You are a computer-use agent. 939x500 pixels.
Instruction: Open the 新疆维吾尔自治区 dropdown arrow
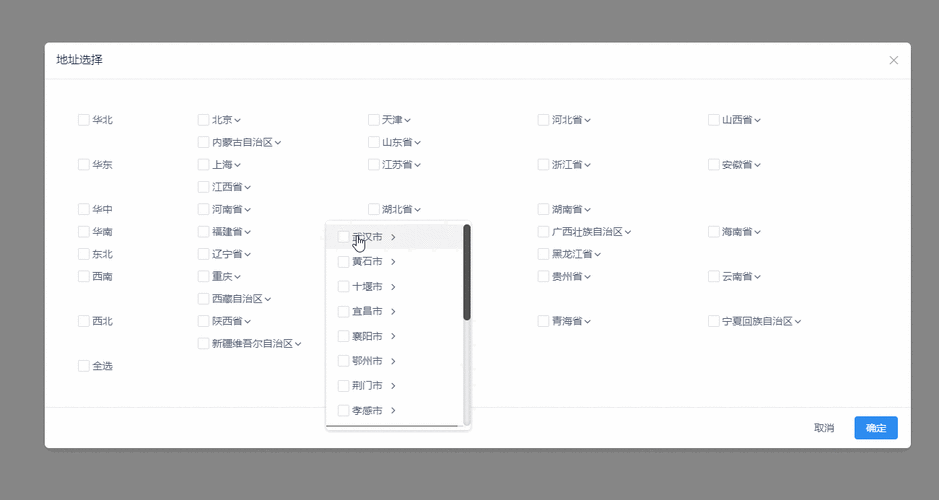tap(298, 344)
